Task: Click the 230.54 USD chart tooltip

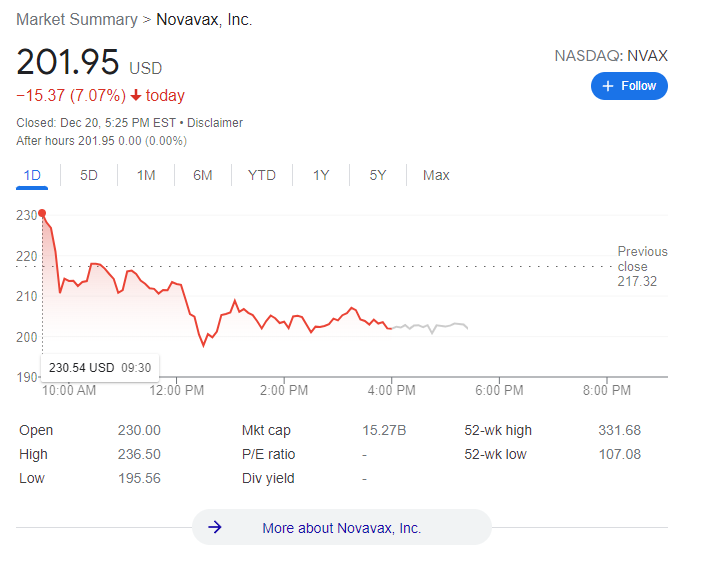Action: click(100, 367)
